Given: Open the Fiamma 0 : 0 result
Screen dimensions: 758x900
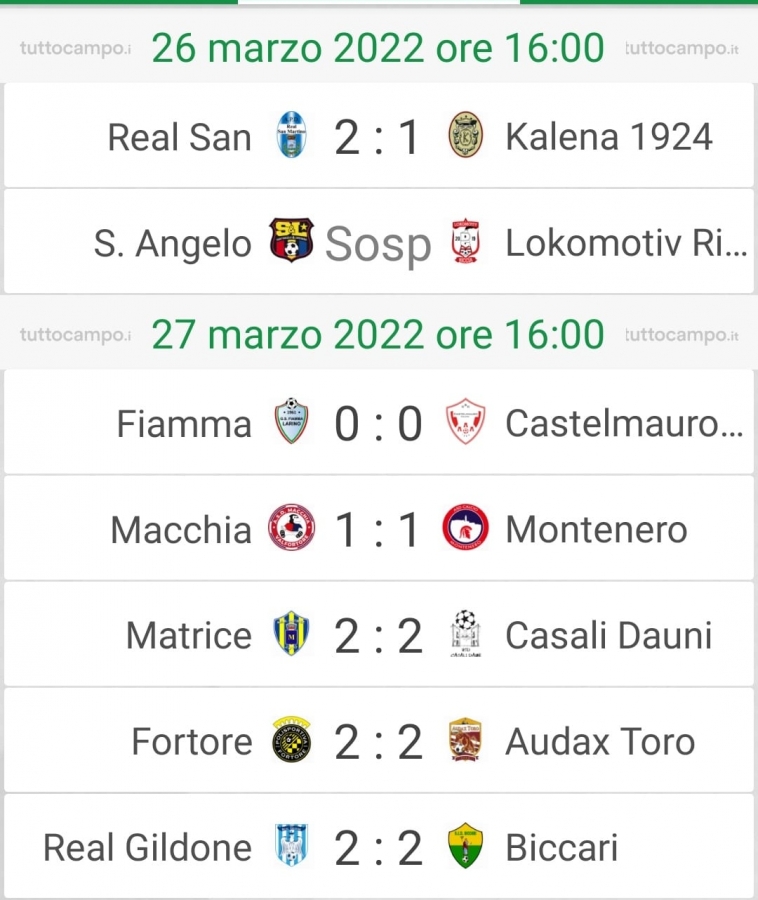Looking at the screenshot, I should (378, 424).
